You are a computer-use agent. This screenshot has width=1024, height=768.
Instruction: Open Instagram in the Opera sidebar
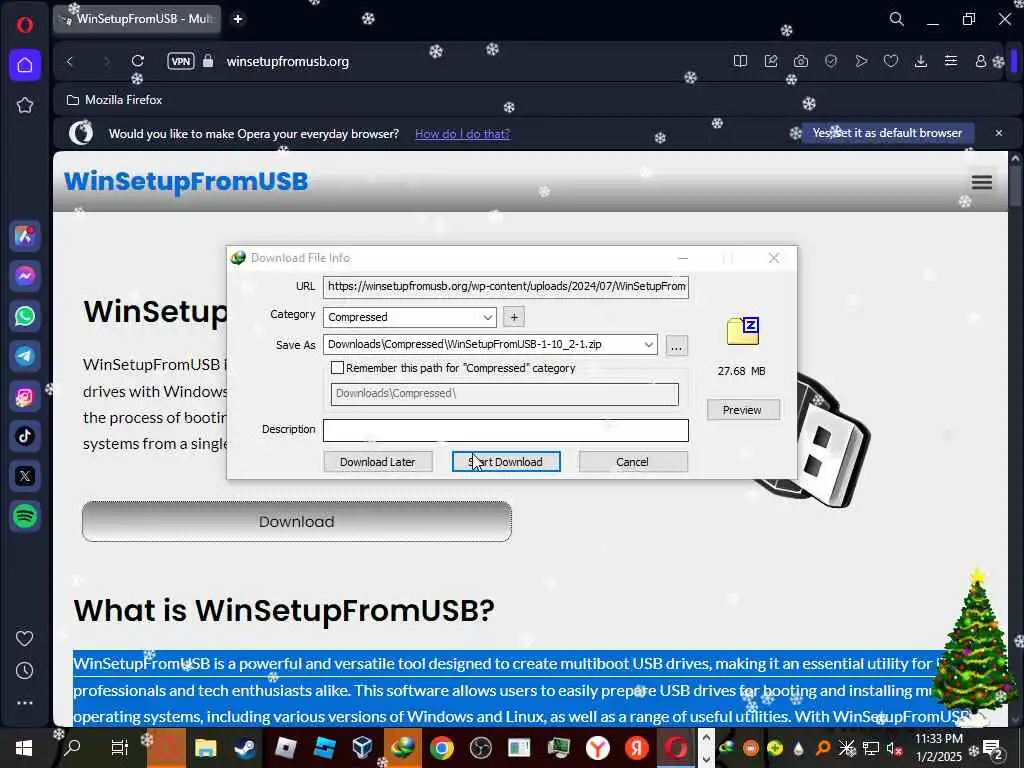(x=25, y=396)
